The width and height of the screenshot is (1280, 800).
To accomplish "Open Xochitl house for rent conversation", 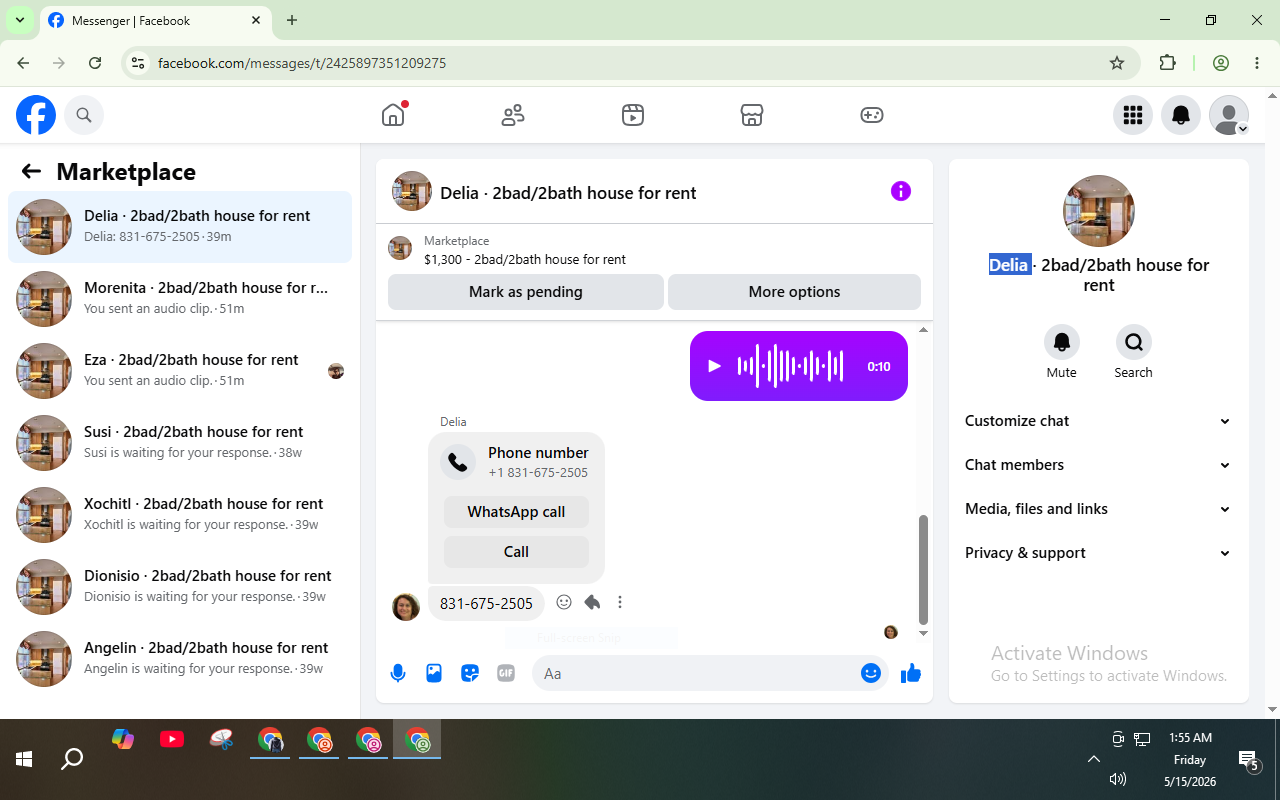I will (180, 515).
